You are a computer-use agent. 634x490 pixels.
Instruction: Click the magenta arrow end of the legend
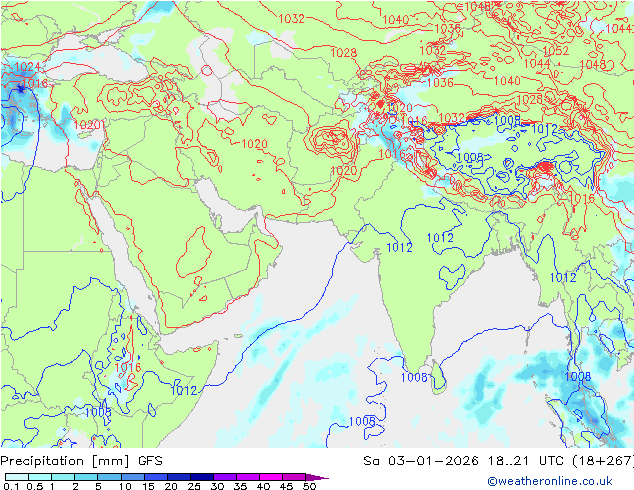317,477
